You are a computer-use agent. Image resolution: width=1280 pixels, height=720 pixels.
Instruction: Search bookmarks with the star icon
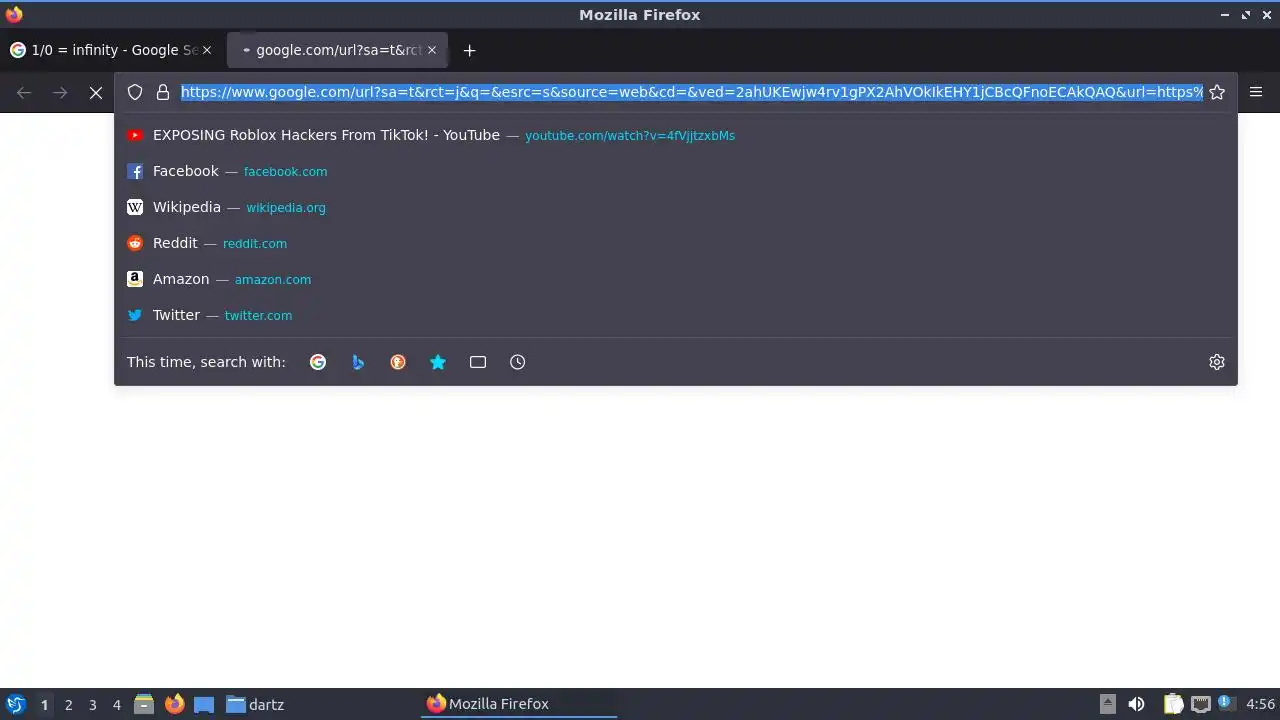pyautogui.click(x=438, y=362)
